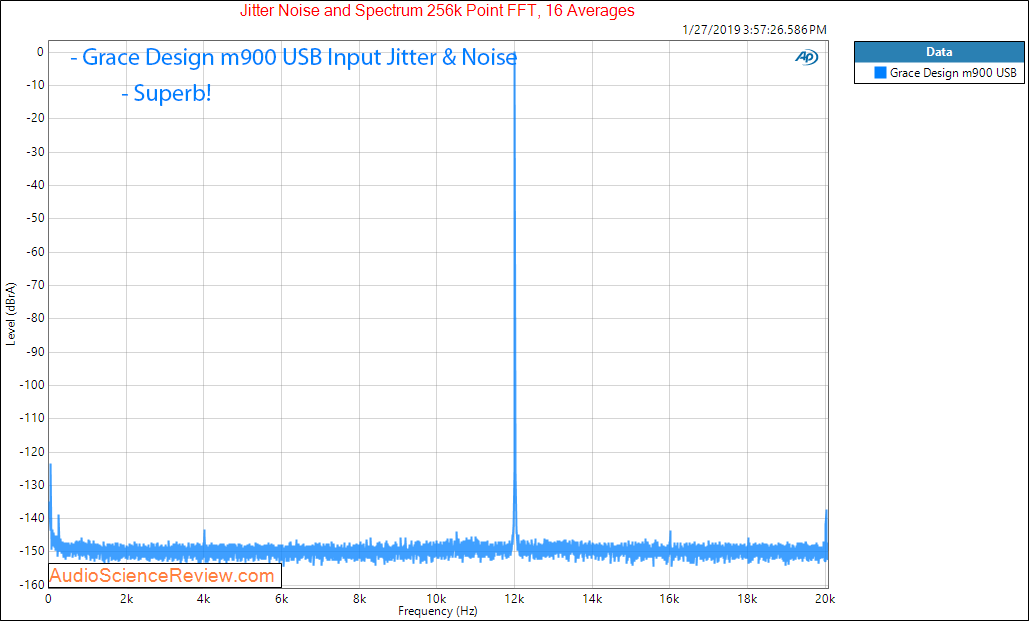This screenshot has height=621, width=1029.
Task: Click the 10k frequency axis tick label
Action: pos(436,599)
